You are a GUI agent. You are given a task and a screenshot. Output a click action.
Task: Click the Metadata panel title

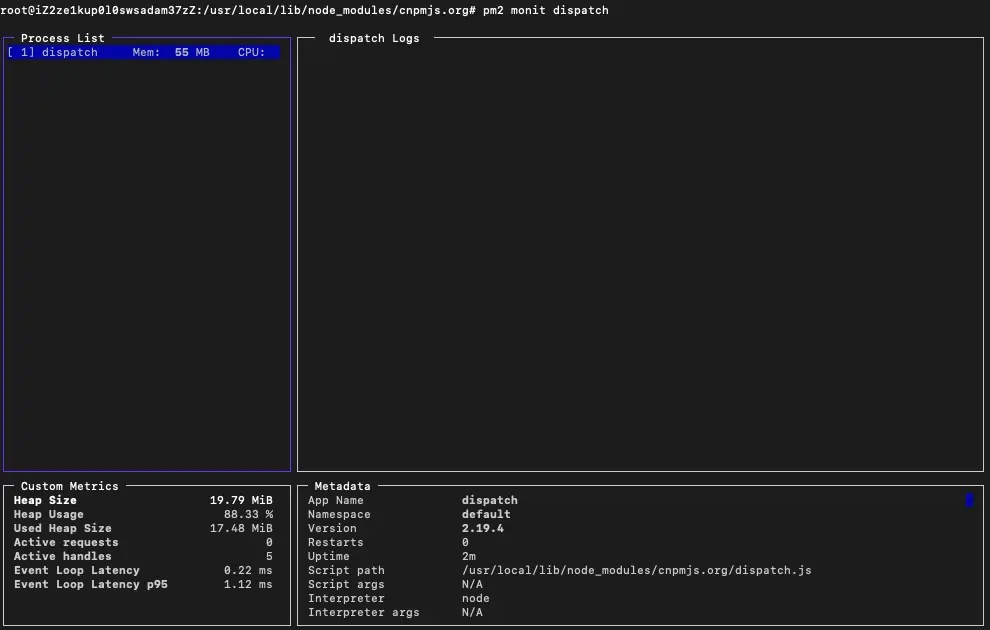(x=342, y=486)
